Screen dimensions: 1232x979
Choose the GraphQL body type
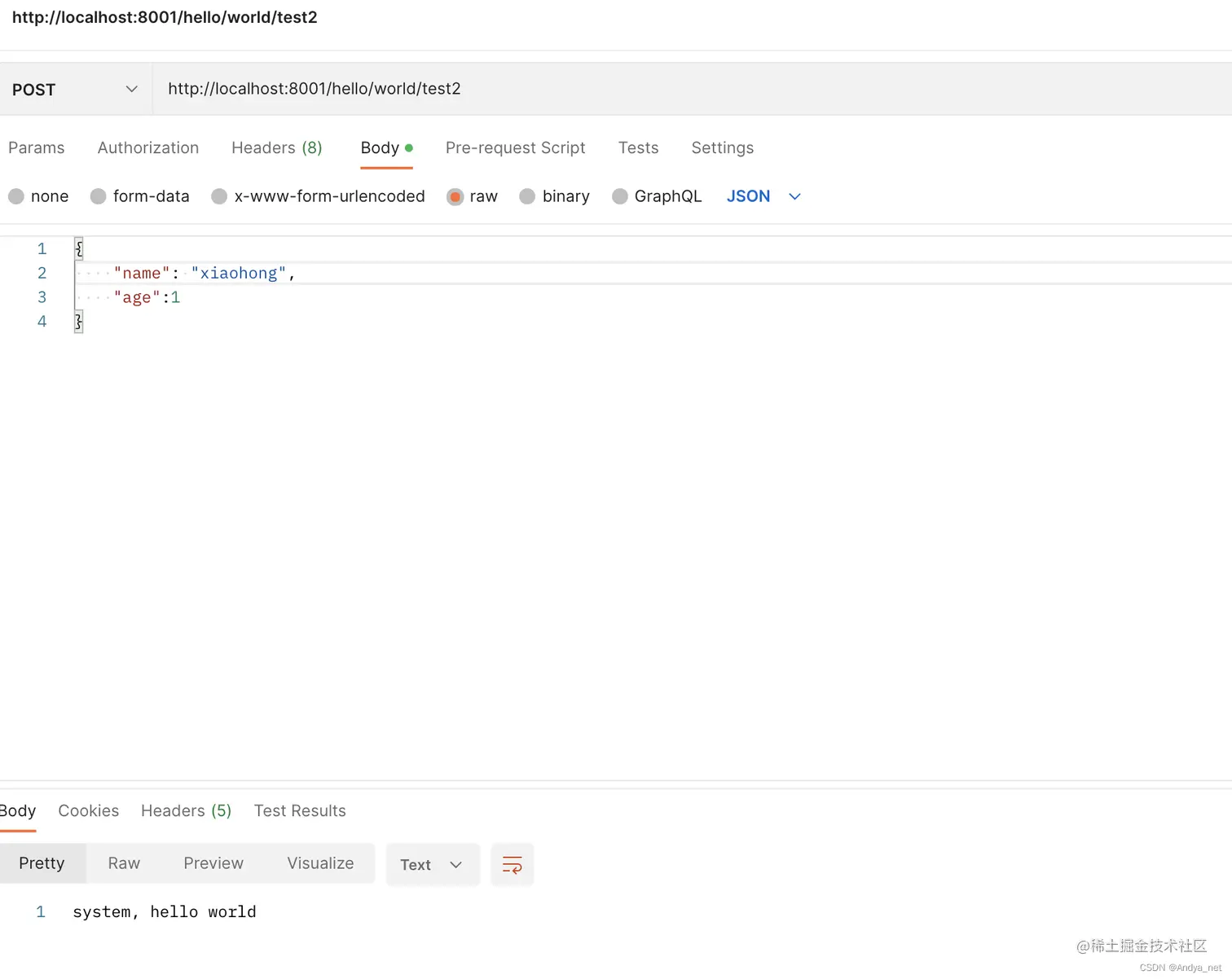[x=620, y=196]
